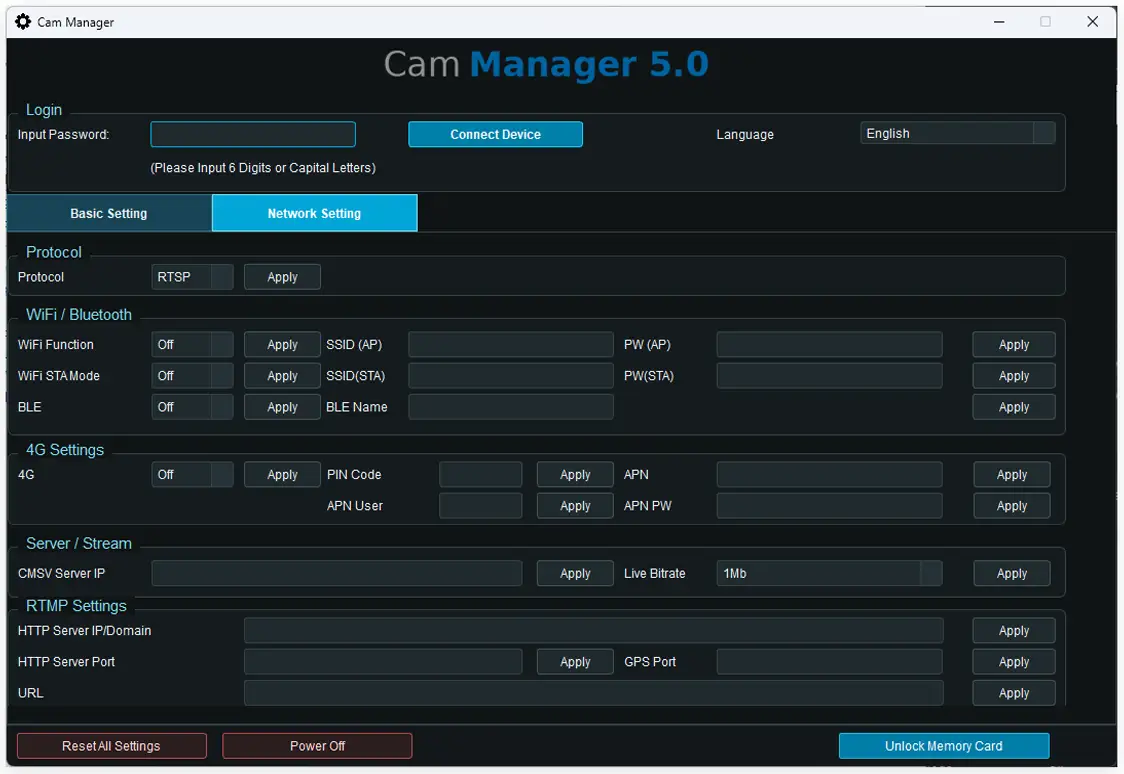Apply the WiFi STA Mode setting
The width and height of the screenshot is (1124, 774).
(x=282, y=376)
